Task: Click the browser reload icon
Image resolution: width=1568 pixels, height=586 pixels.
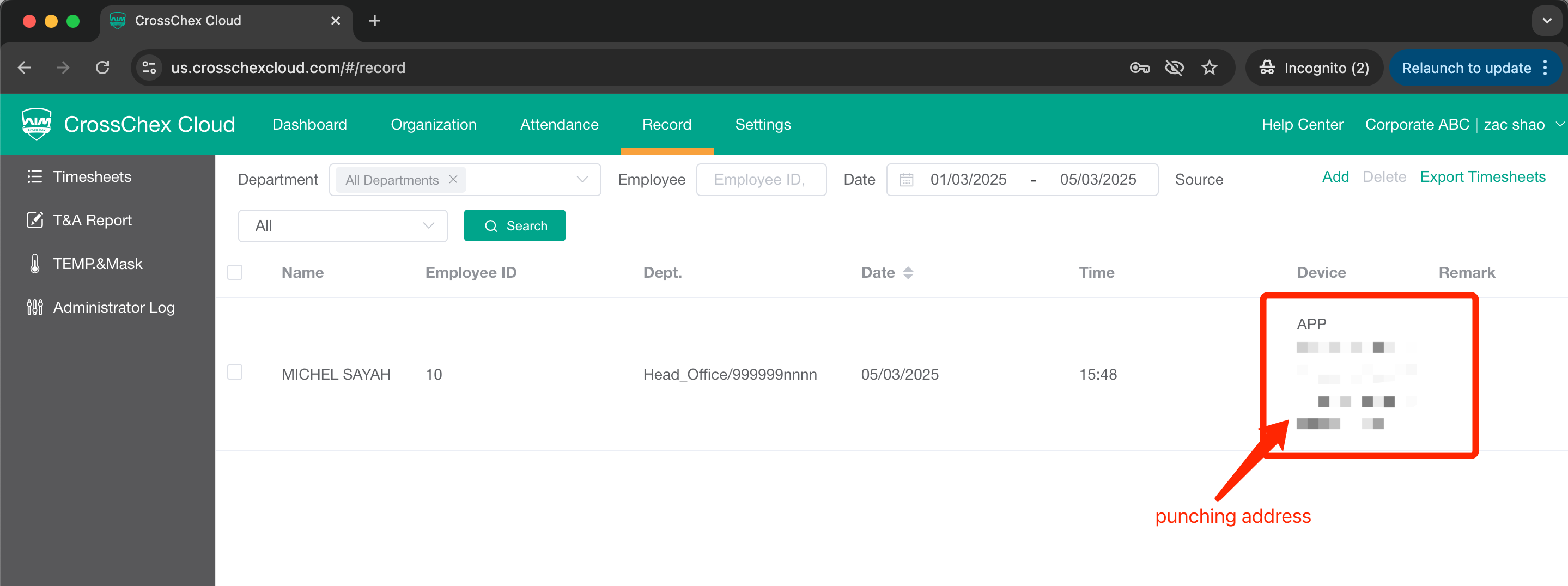Action: tap(102, 68)
